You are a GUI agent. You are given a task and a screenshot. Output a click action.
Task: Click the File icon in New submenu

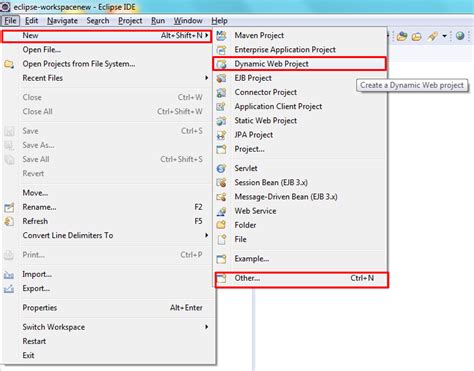pyautogui.click(x=222, y=239)
